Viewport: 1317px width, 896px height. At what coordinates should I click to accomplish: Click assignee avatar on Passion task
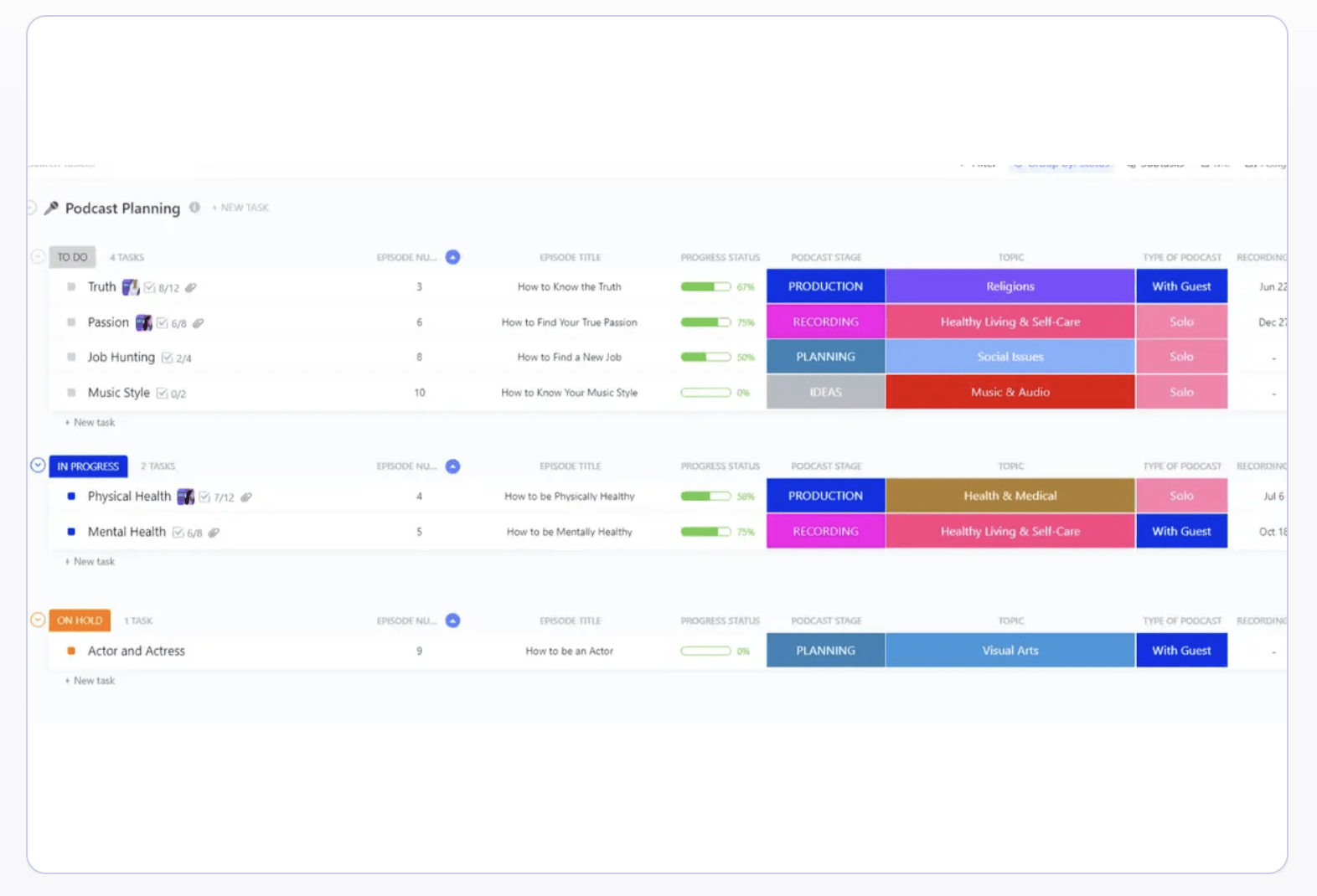[144, 322]
